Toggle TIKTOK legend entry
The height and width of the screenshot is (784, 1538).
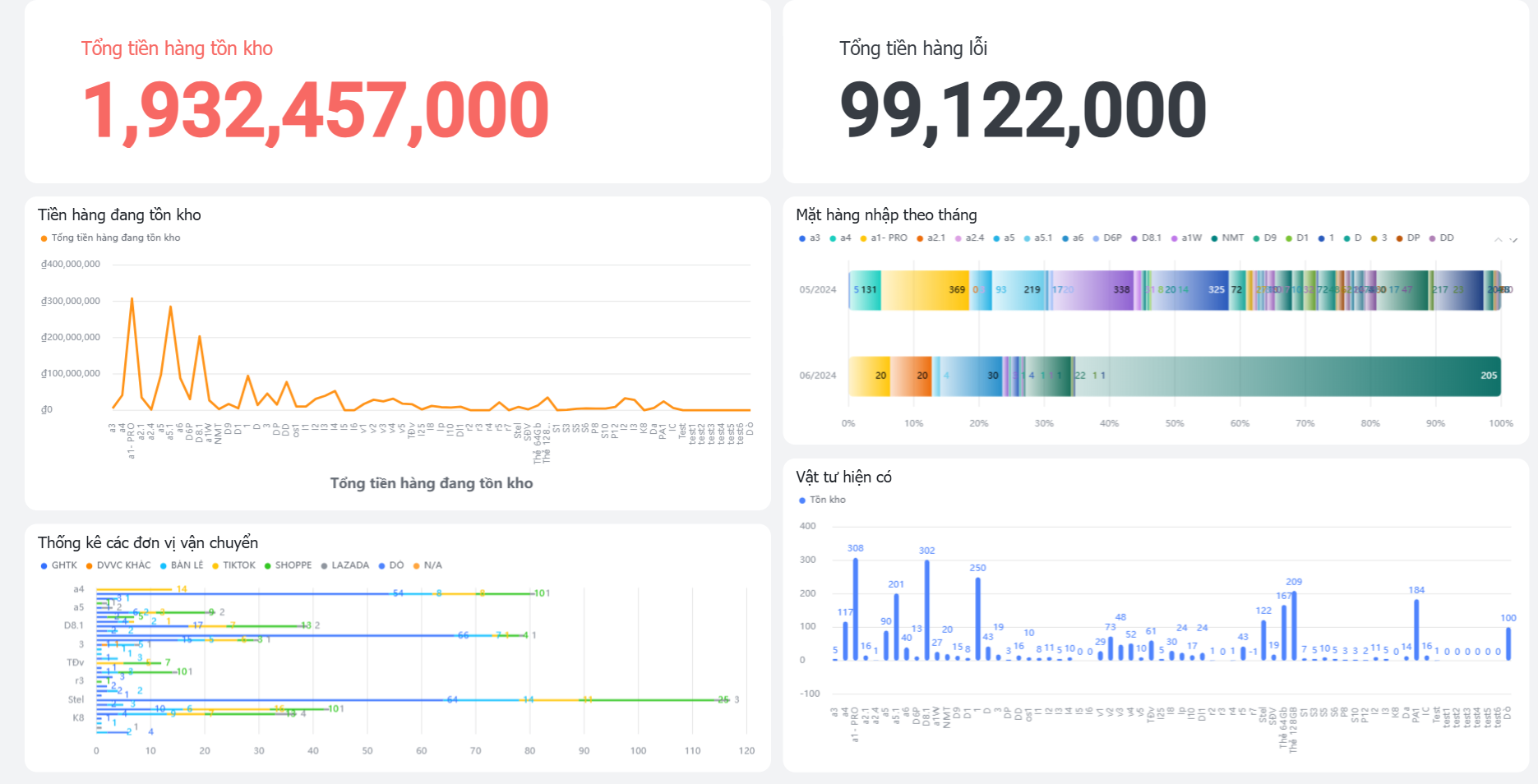(x=234, y=565)
